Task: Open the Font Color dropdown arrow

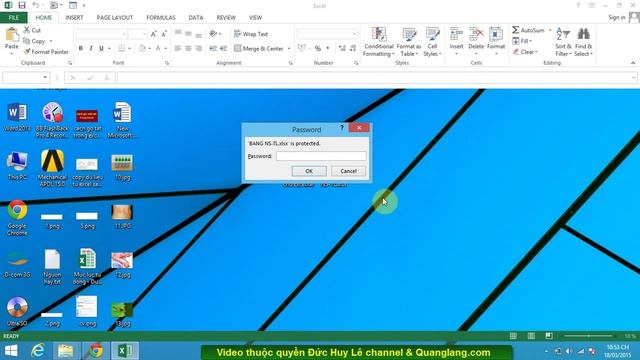Action: pos(166,49)
